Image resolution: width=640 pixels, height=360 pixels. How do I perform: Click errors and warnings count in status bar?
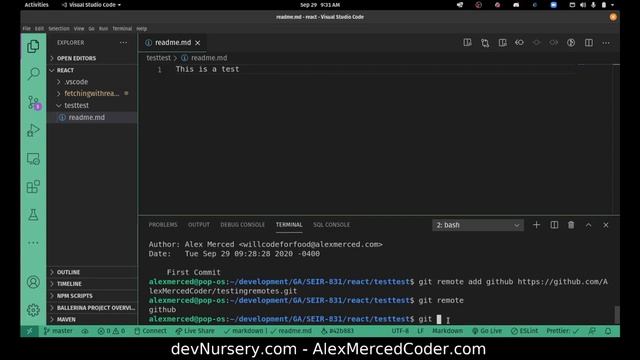point(111,331)
